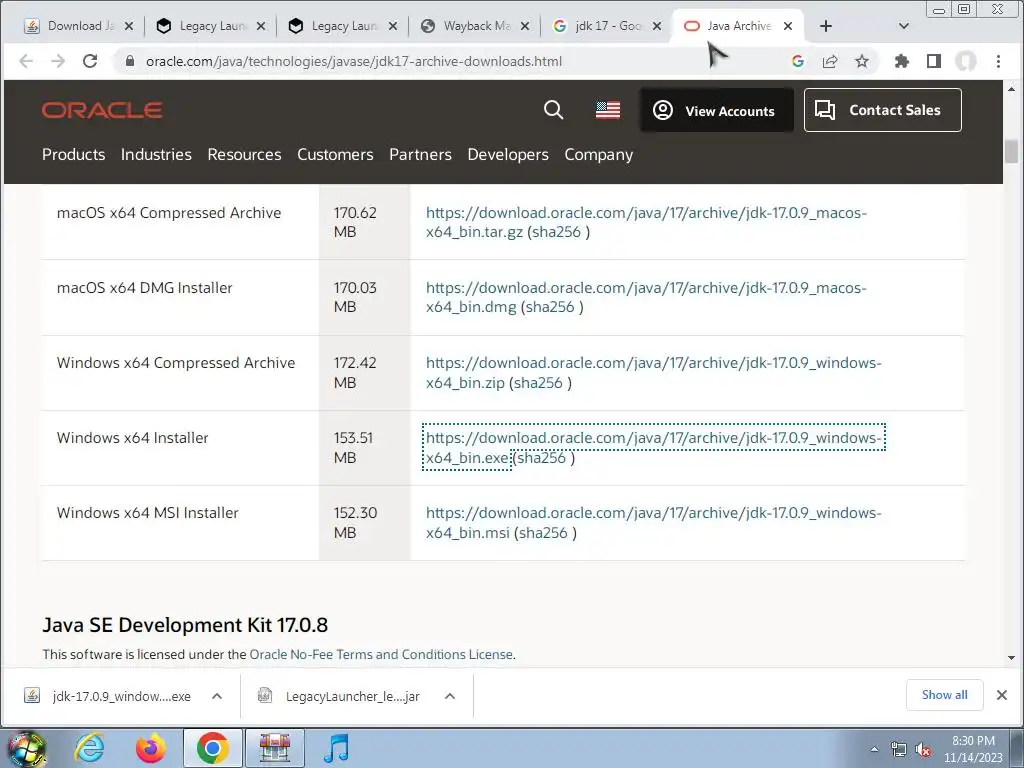This screenshot has height=768, width=1024.
Task: Open downloaded LegacyLauncher jar file
Action: click(340, 696)
